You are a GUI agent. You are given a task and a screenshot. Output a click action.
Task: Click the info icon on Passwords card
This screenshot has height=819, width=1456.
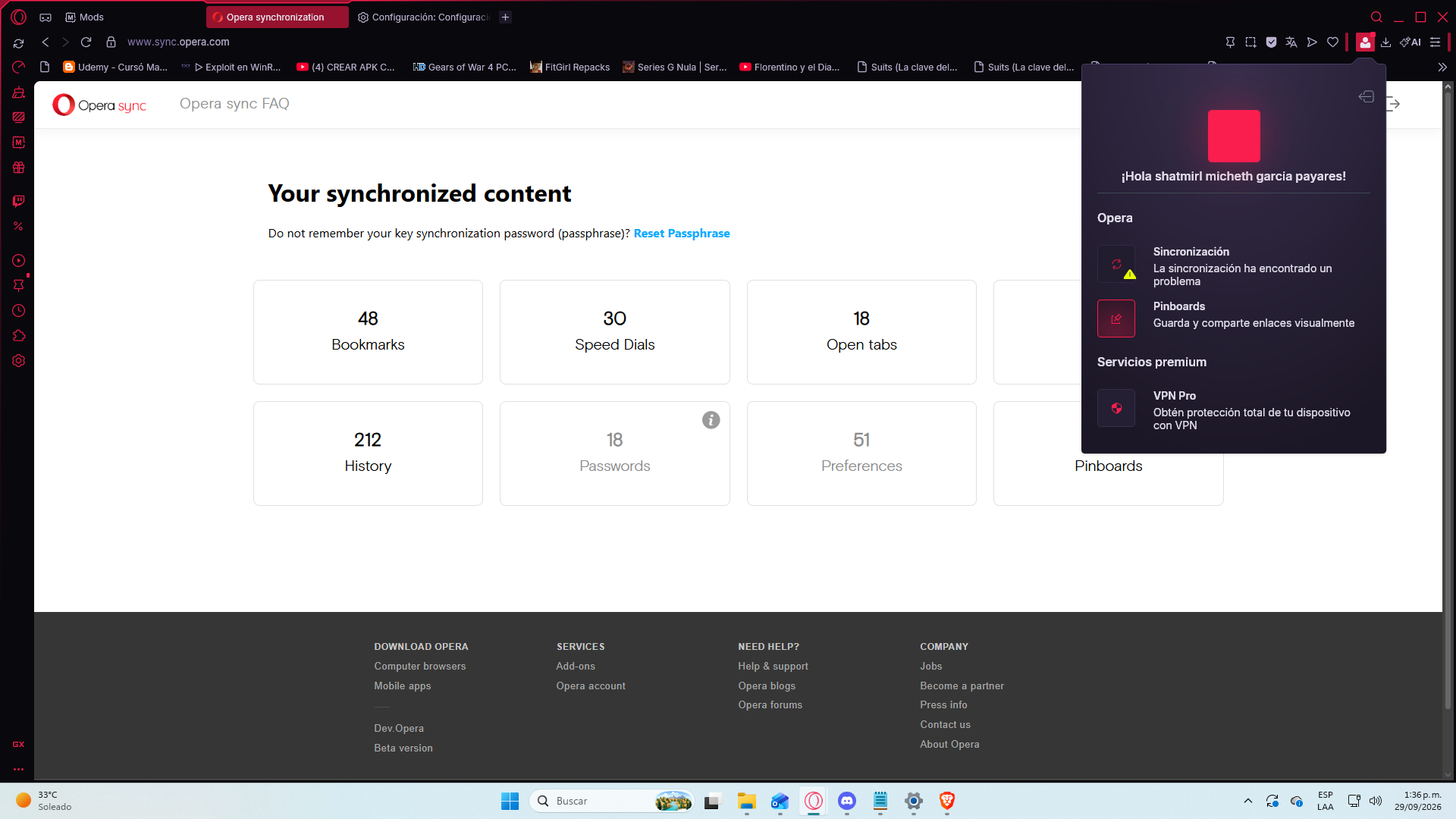[x=711, y=420]
